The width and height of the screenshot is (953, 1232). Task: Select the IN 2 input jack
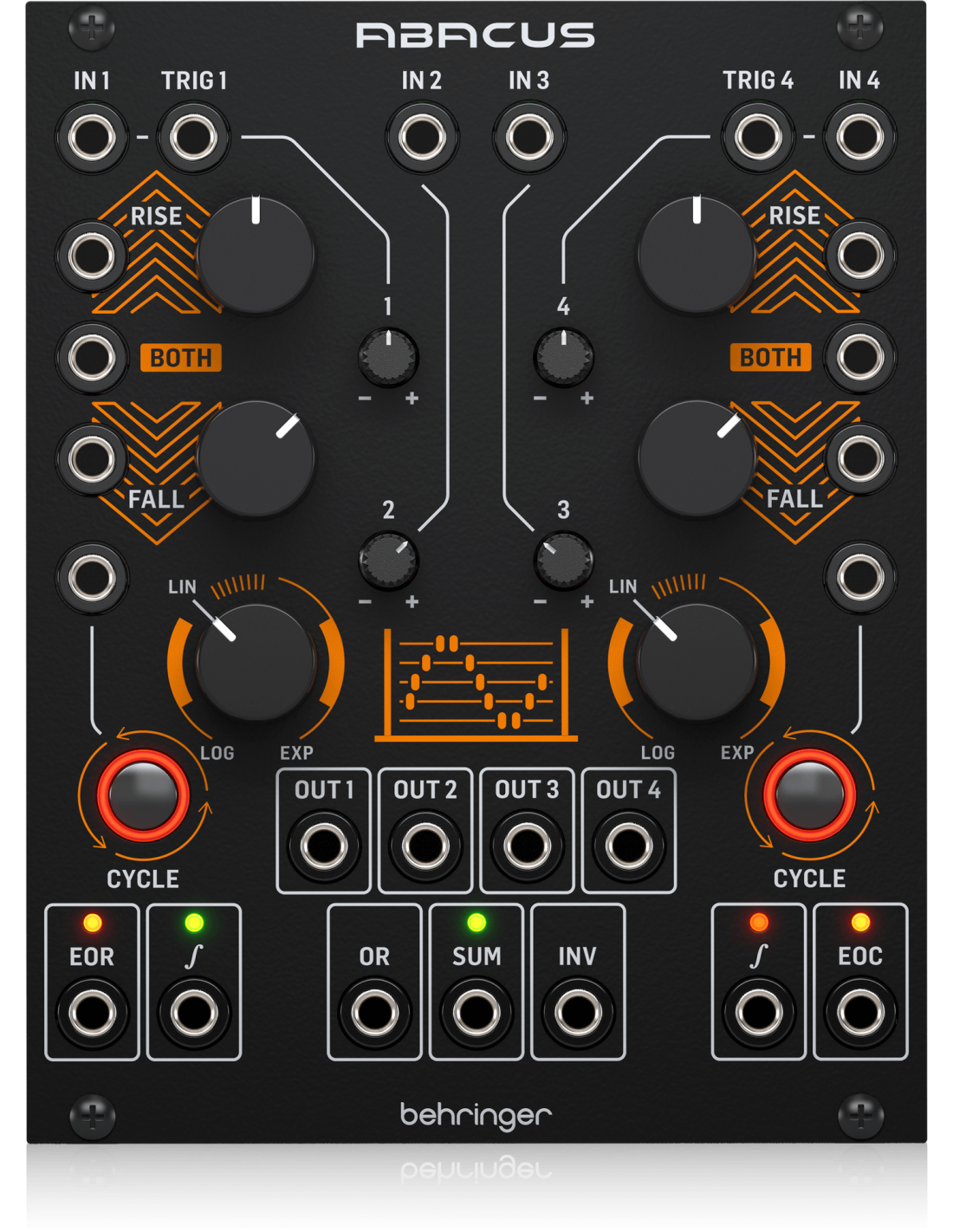click(422, 137)
